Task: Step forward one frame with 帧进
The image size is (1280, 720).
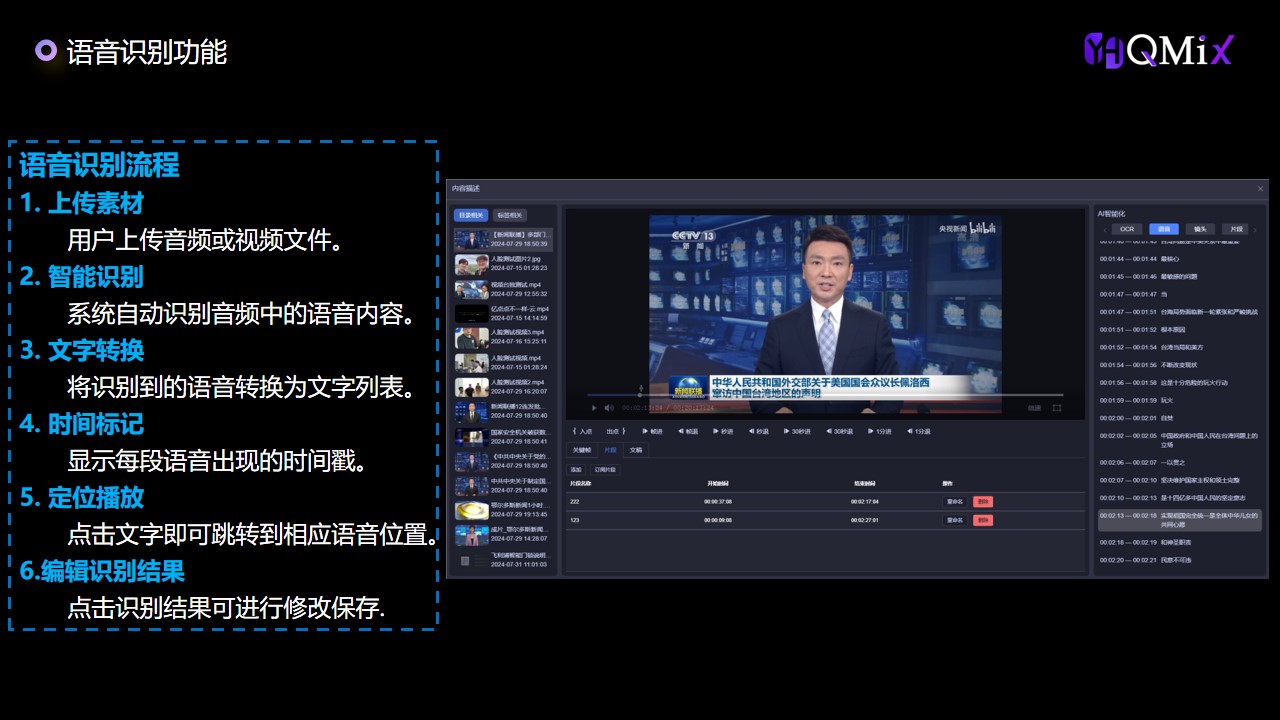Action: pyautogui.click(x=652, y=431)
